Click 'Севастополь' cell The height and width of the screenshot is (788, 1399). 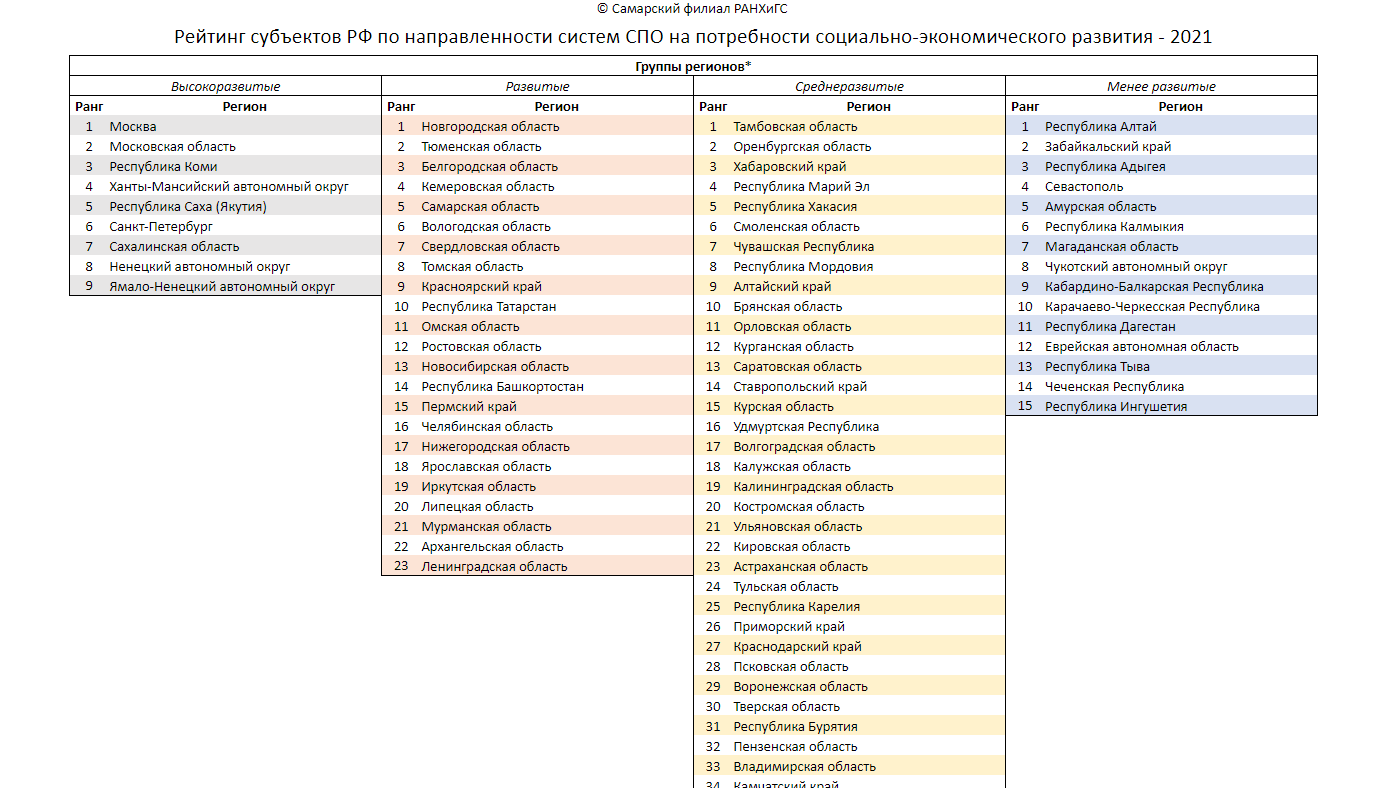pyautogui.click(x=1084, y=187)
